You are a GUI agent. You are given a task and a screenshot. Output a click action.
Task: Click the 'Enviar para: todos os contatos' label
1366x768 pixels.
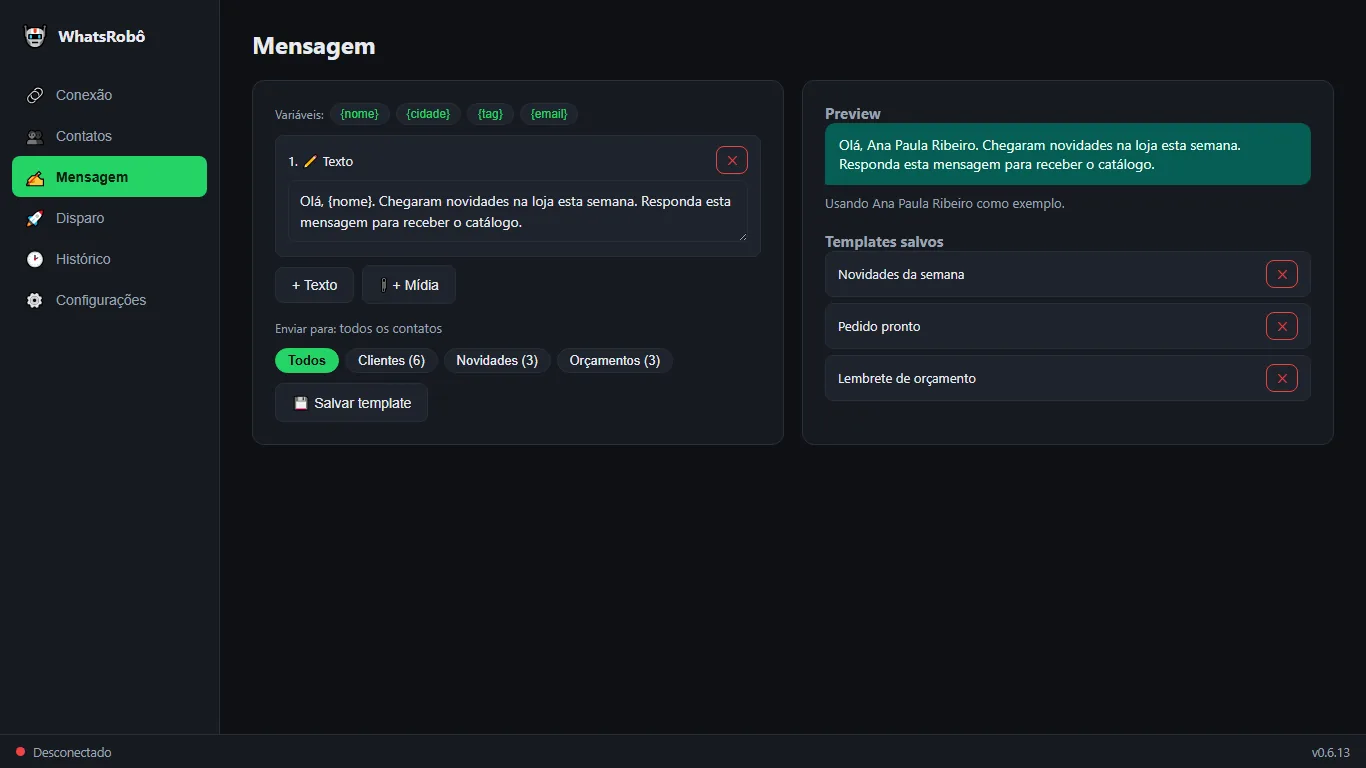point(358,328)
